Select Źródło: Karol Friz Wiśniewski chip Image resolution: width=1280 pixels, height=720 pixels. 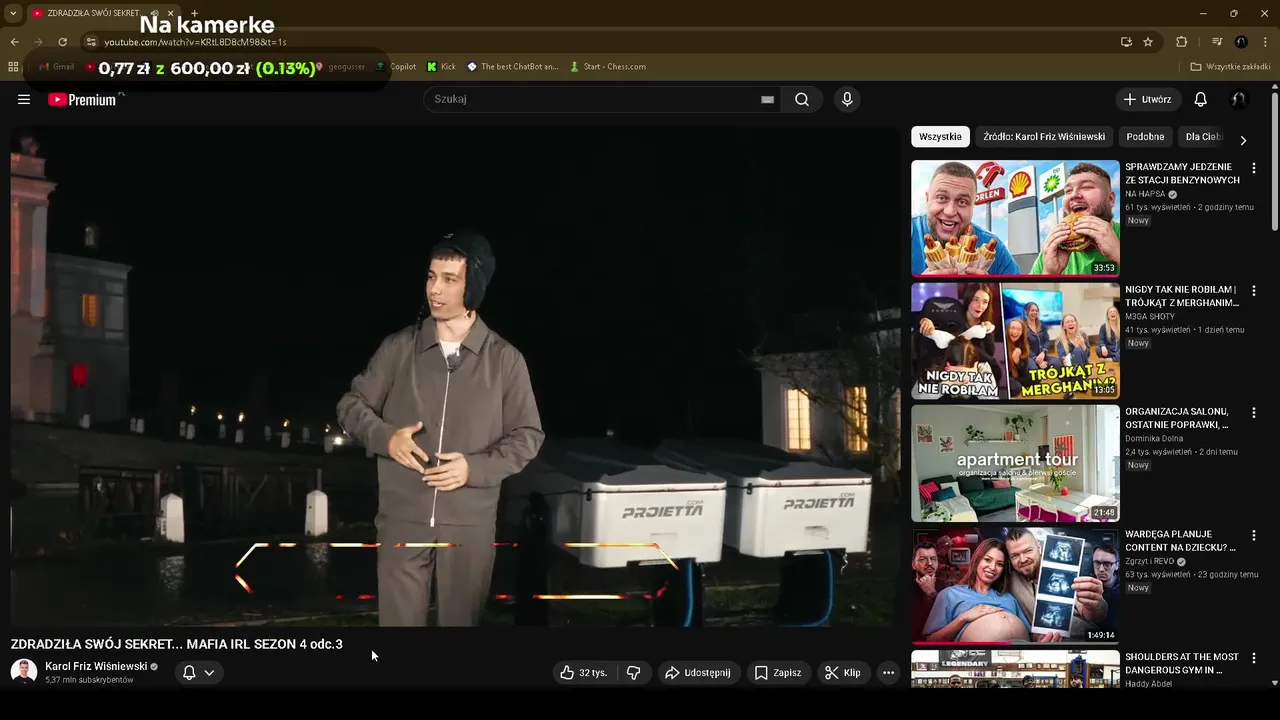(x=1044, y=137)
